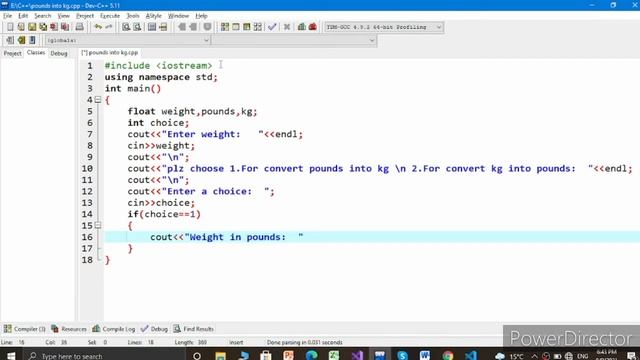Open the (globals) scope dropdown
The image size is (640, 360).
pos(127,40)
